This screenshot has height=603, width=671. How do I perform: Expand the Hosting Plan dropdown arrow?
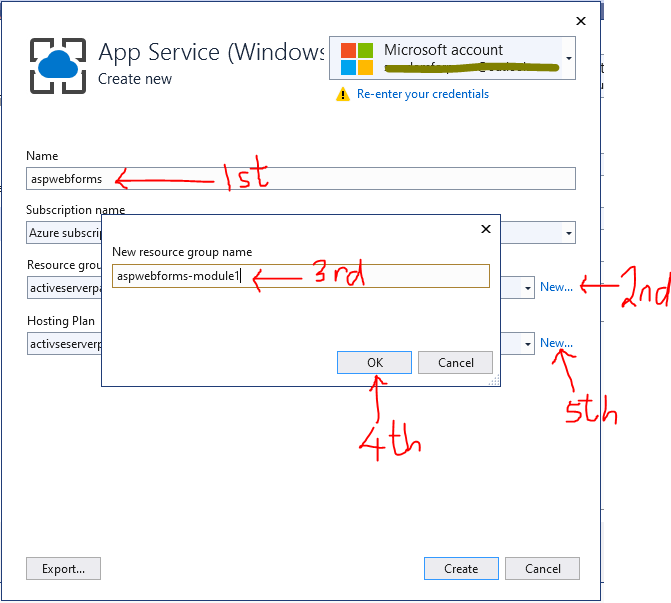[x=528, y=344]
